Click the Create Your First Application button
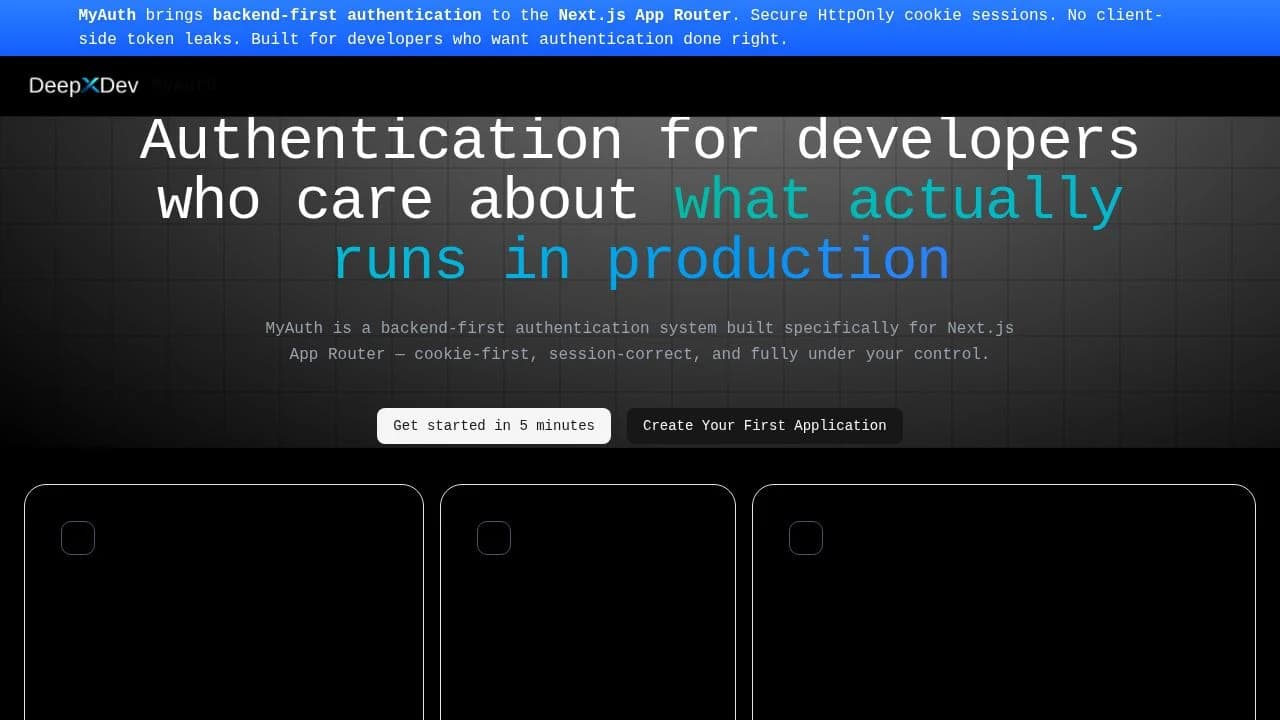Screen dimensions: 1280x720 coord(764,425)
